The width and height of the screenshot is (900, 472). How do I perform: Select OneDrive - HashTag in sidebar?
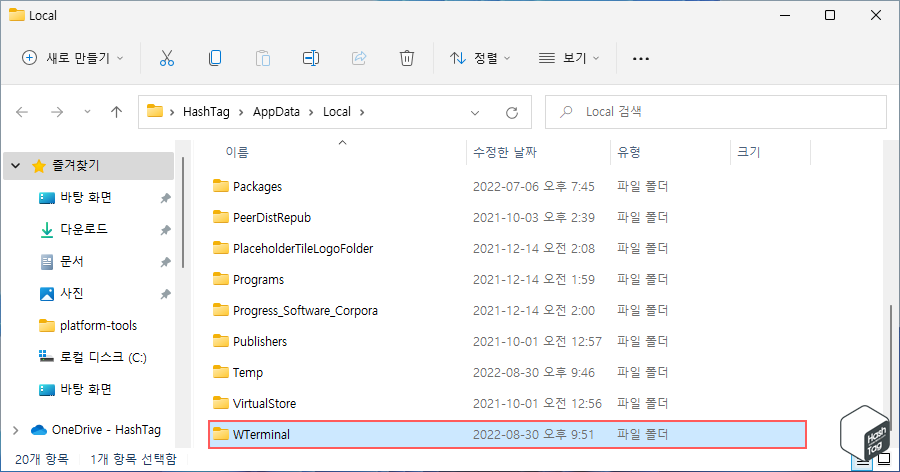(106, 430)
